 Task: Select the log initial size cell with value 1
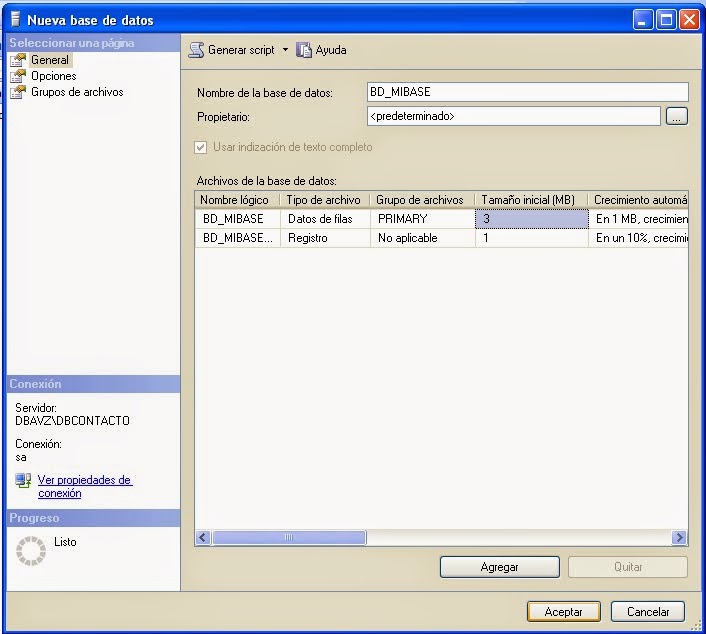[532, 238]
